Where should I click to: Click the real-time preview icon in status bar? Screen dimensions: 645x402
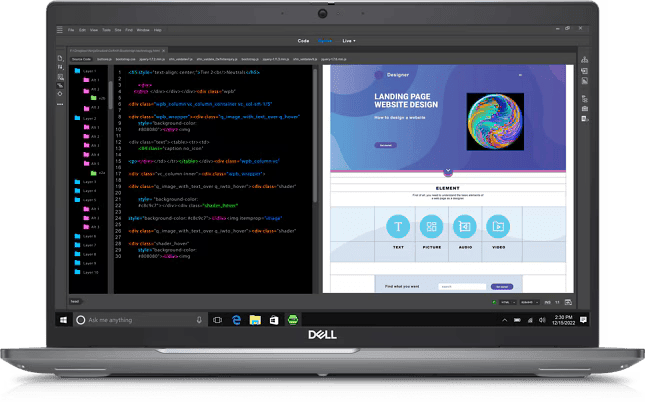[x=568, y=302]
